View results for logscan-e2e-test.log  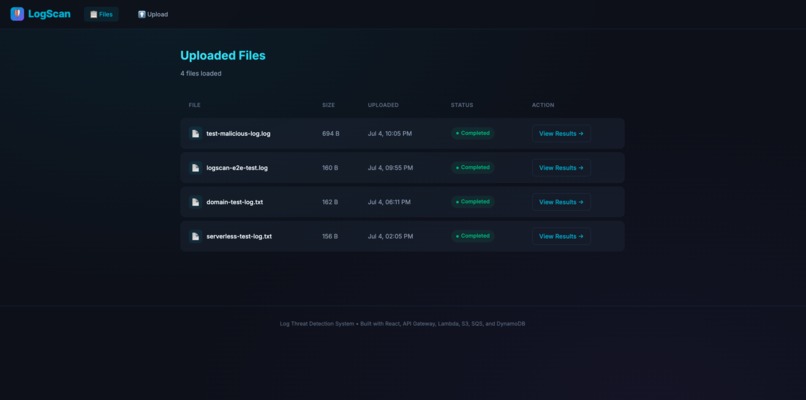(561, 168)
